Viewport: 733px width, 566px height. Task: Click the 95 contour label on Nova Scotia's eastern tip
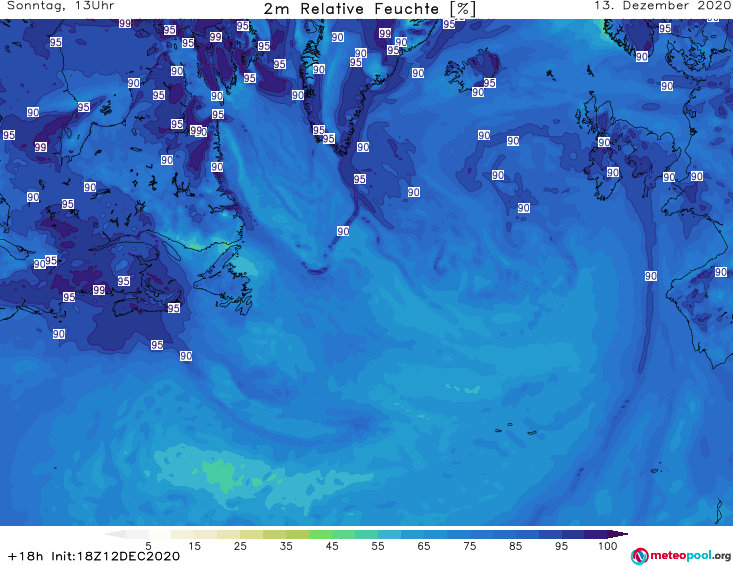pyautogui.click(x=174, y=308)
